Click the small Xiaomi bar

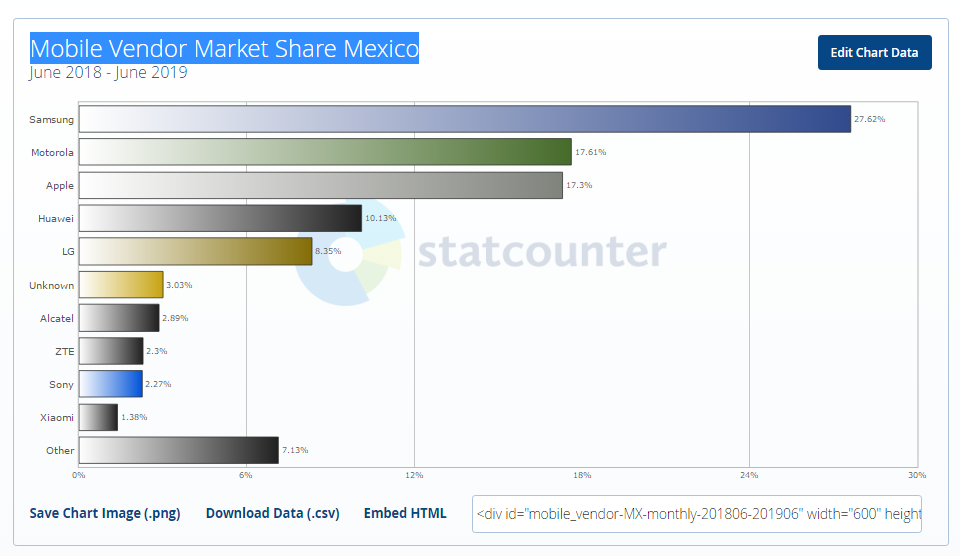coord(98,417)
